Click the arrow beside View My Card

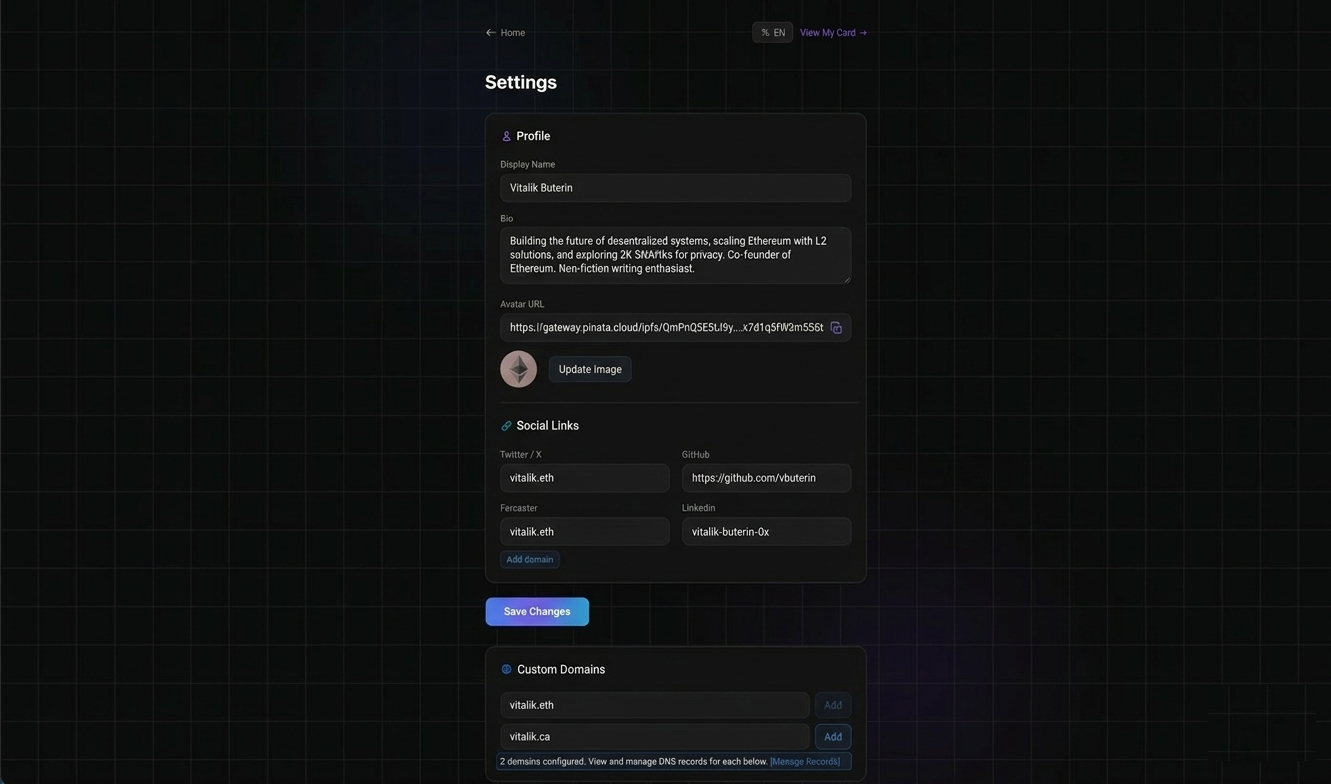[x=862, y=32]
